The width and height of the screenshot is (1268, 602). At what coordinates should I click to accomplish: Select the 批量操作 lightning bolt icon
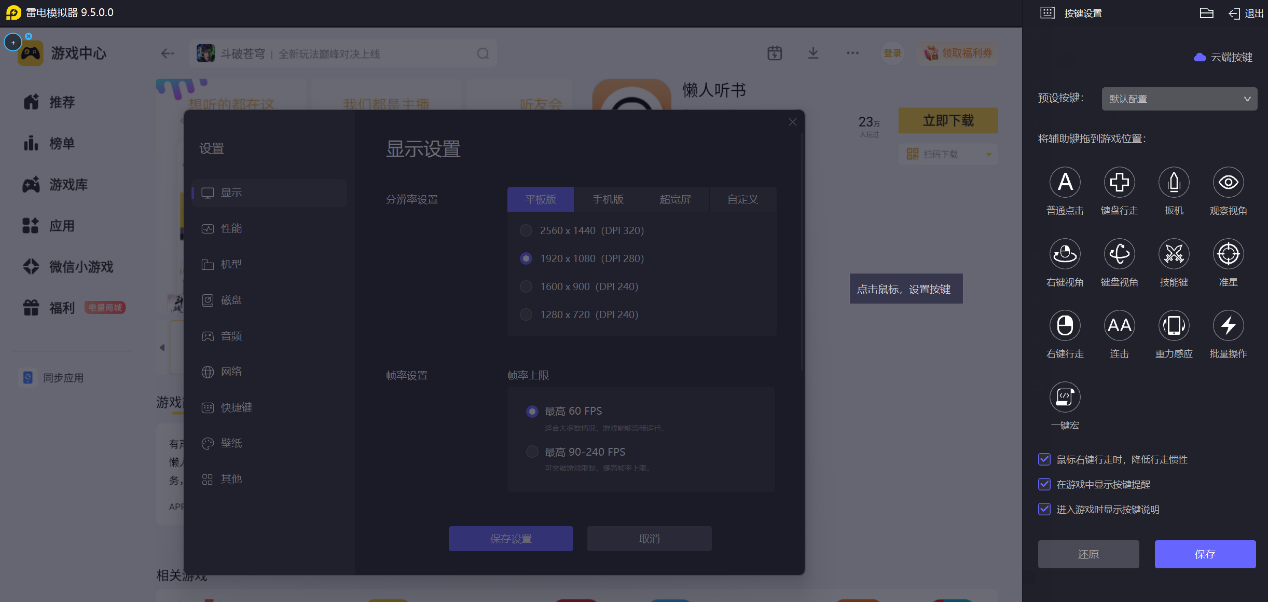coord(1228,325)
